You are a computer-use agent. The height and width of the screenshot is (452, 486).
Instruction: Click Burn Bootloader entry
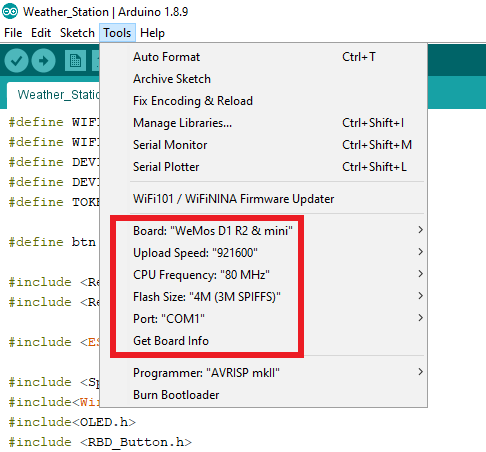[263, 395]
